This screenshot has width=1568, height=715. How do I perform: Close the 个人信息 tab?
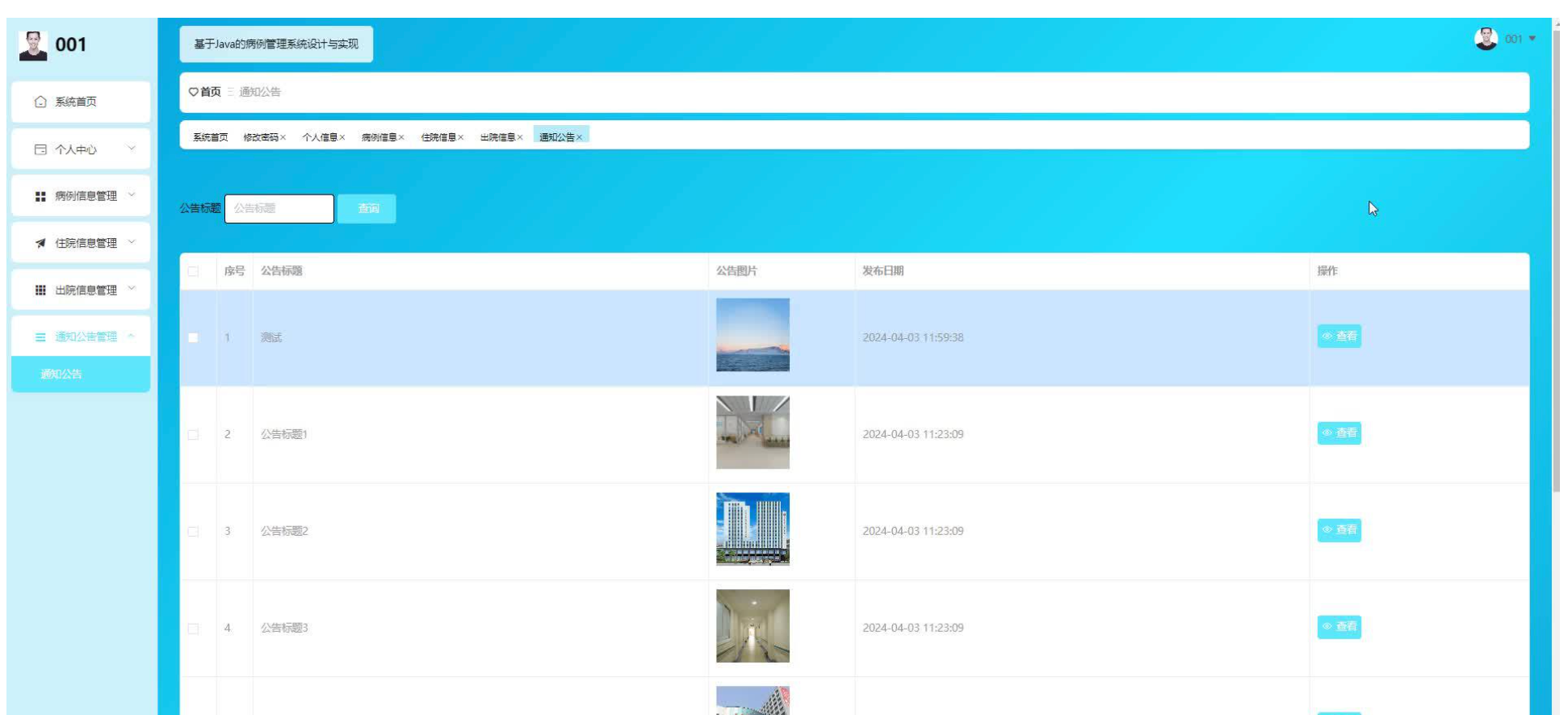tap(342, 137)
